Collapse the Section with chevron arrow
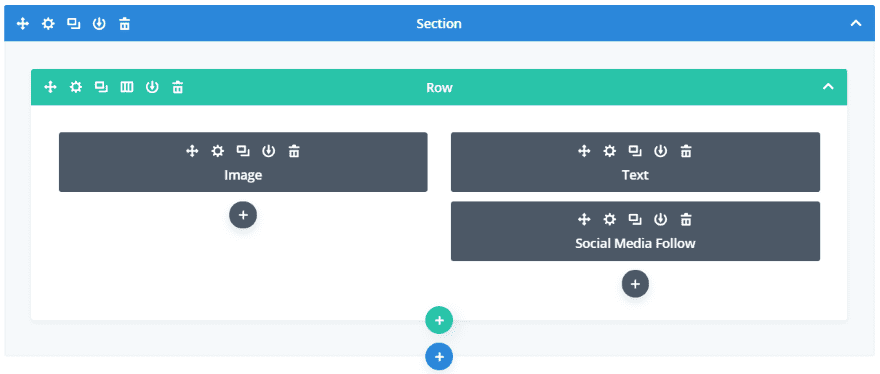880x374 pixels. click(x=855, y=24)
